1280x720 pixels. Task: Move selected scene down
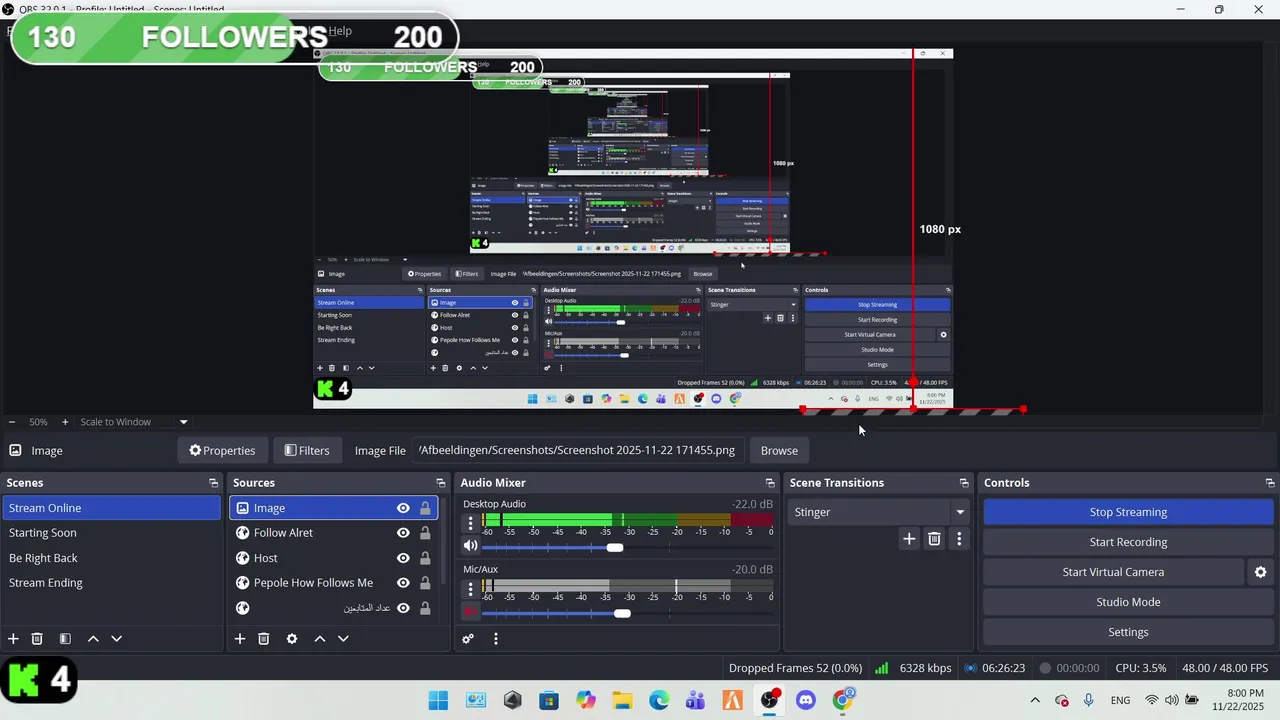tap(116, 639)
